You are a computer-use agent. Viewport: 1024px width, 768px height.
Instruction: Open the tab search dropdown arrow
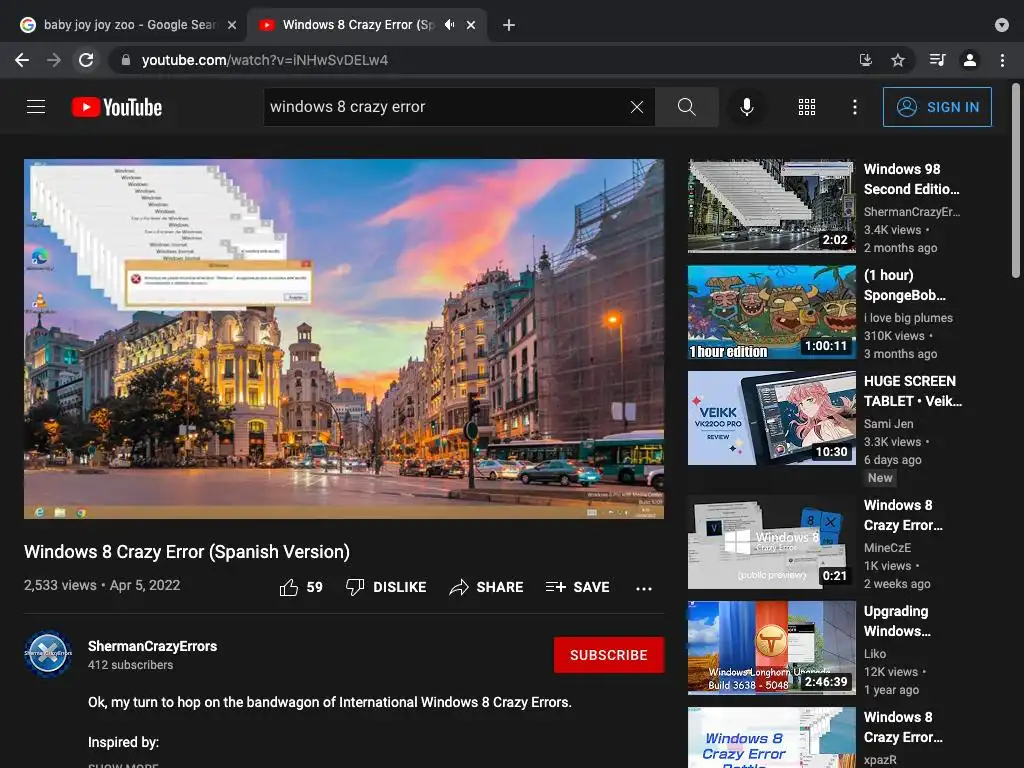click(x=1002, y=25)
